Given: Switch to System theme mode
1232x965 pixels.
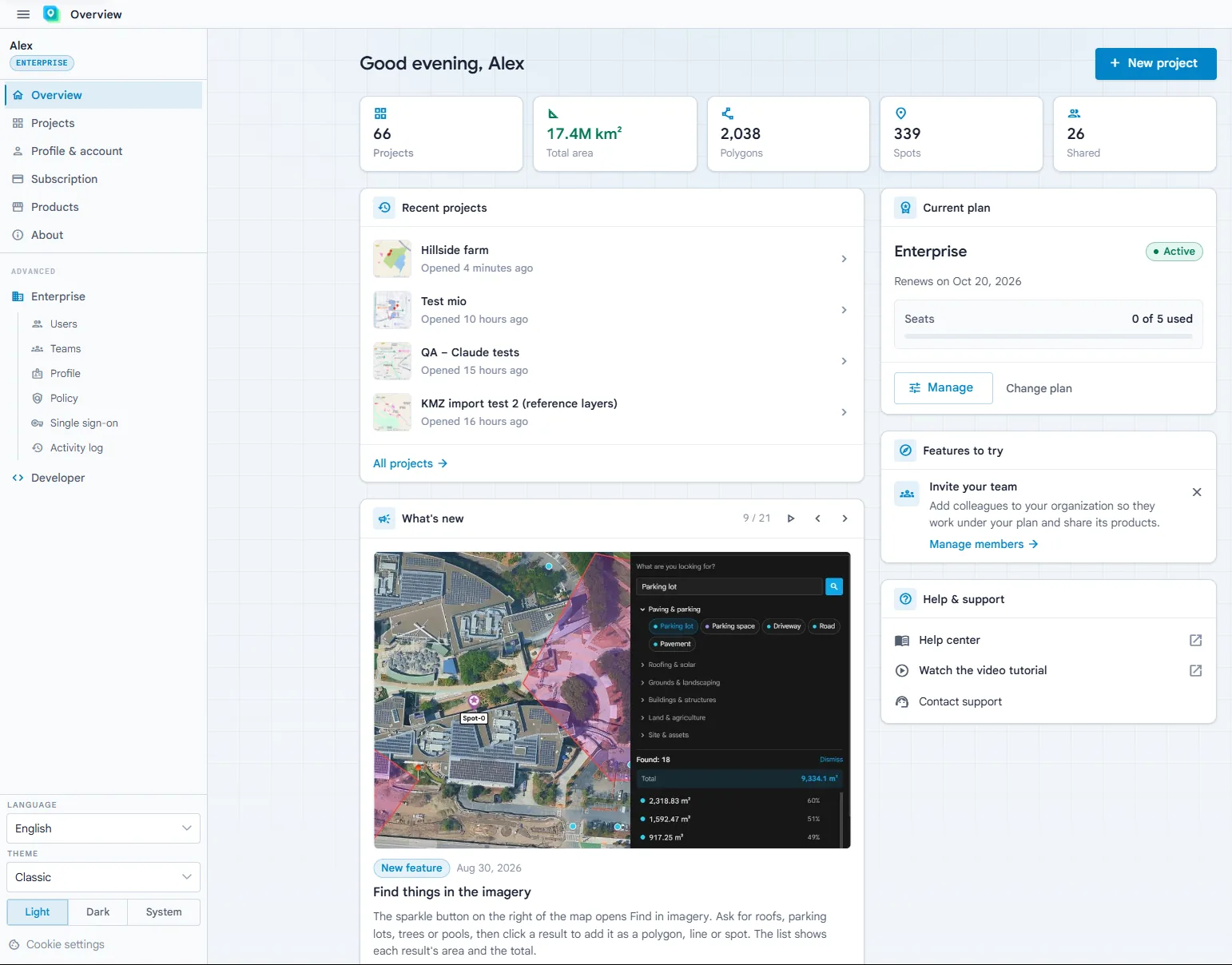Looking at the screenshot, I should 164,912.
